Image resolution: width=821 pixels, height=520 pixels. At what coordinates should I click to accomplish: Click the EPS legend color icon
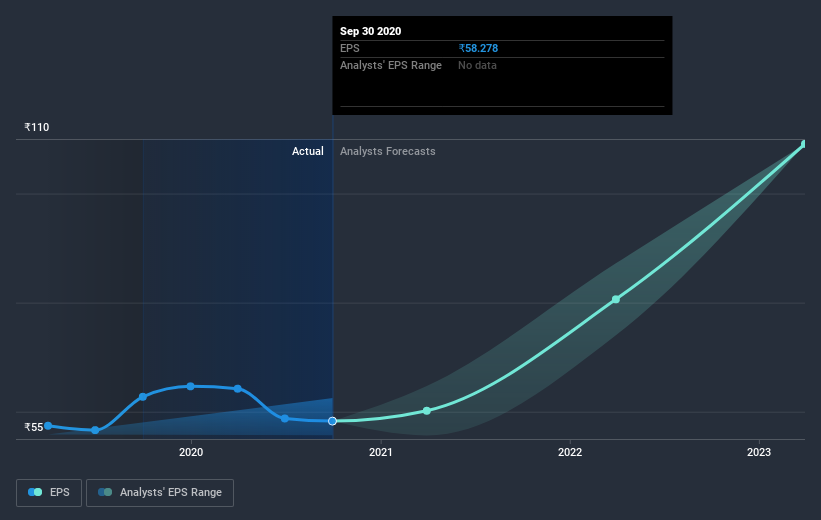35,492
